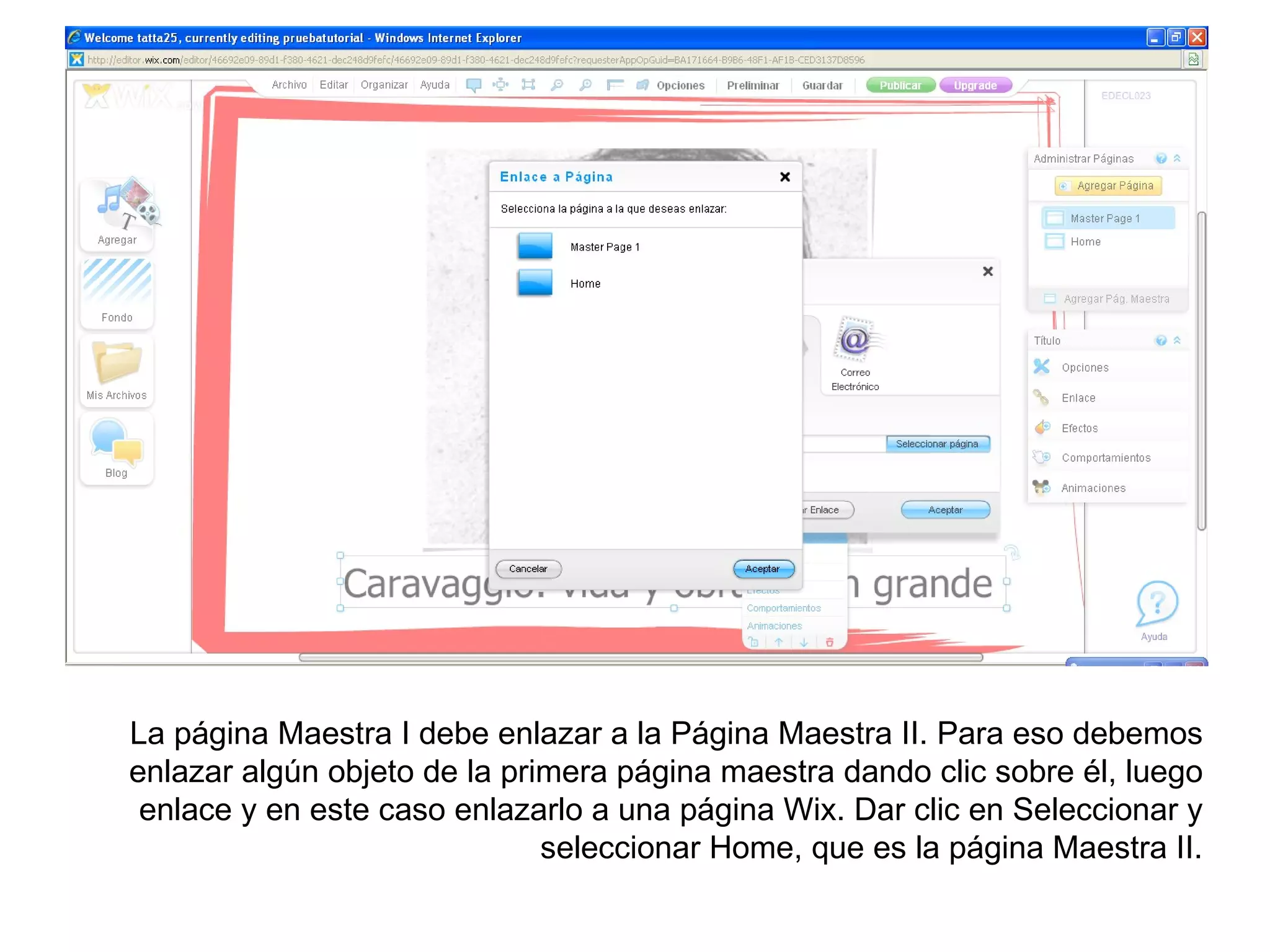Open the Blog panel
The width and height of the screenshot is (1270, 952).
117,448
